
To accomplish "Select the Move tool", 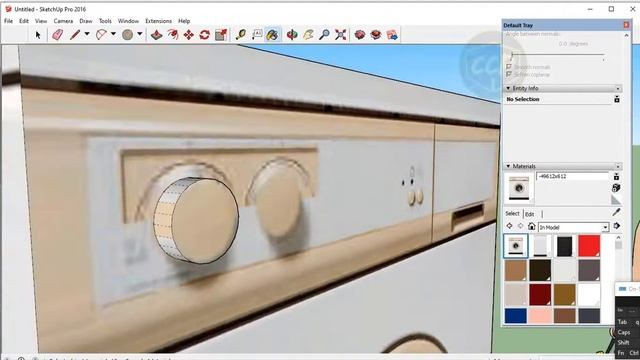I will point(189,35).
